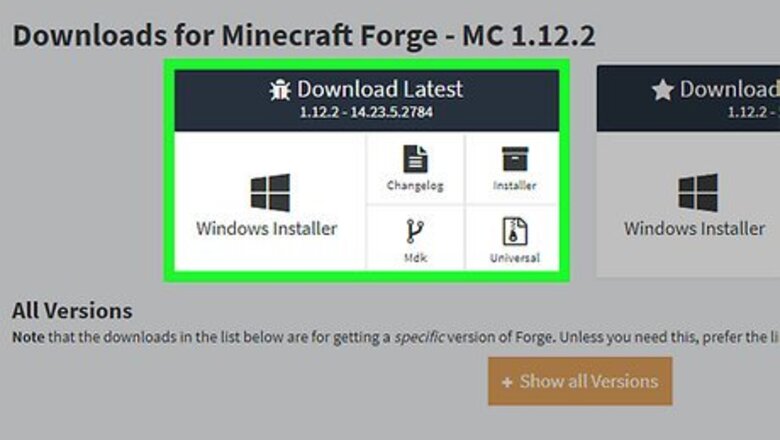
Task: Click Windows logo in Download Latest panel
Action: coord(270,193)
